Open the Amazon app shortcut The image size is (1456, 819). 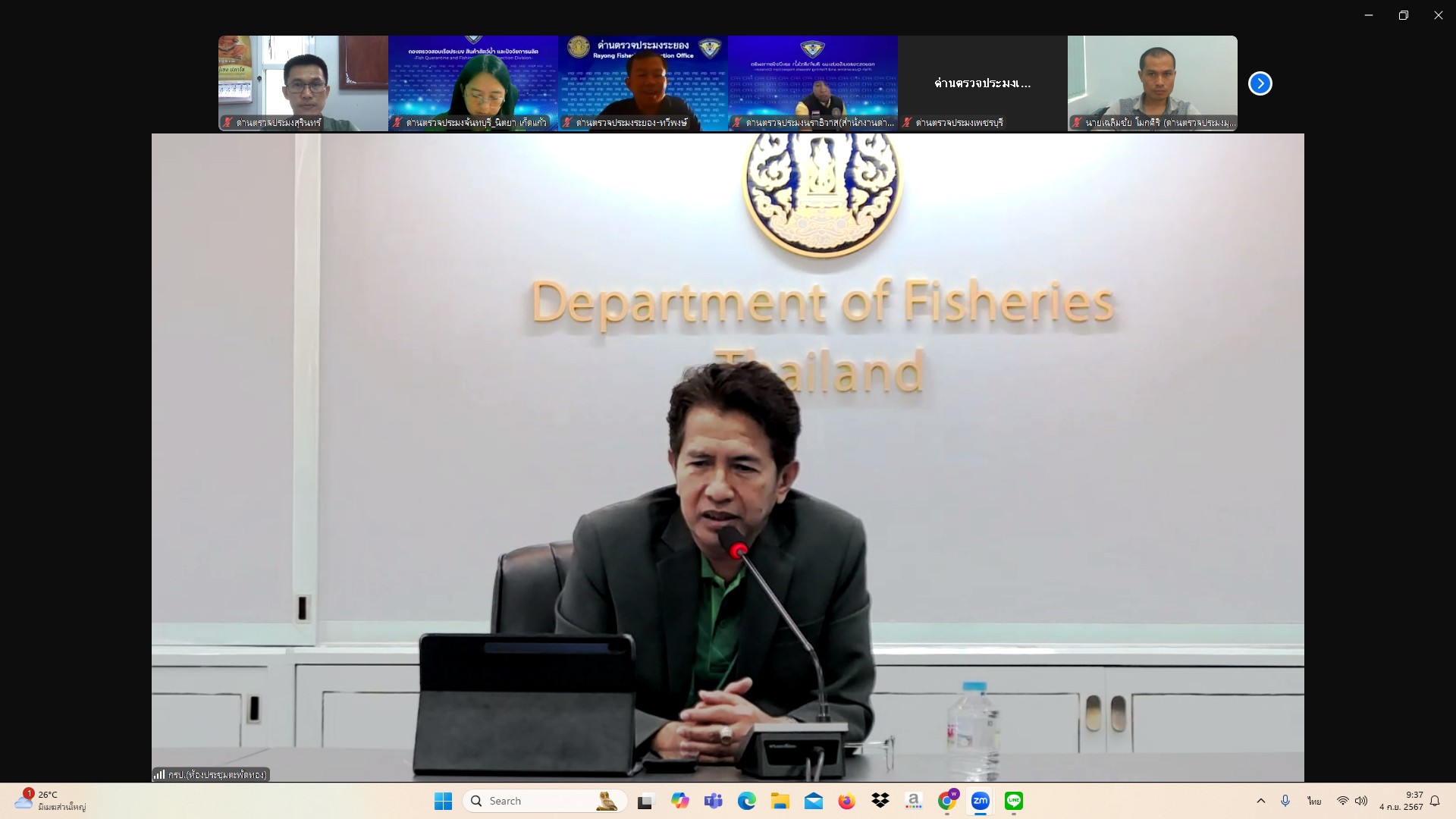(914, 801)
